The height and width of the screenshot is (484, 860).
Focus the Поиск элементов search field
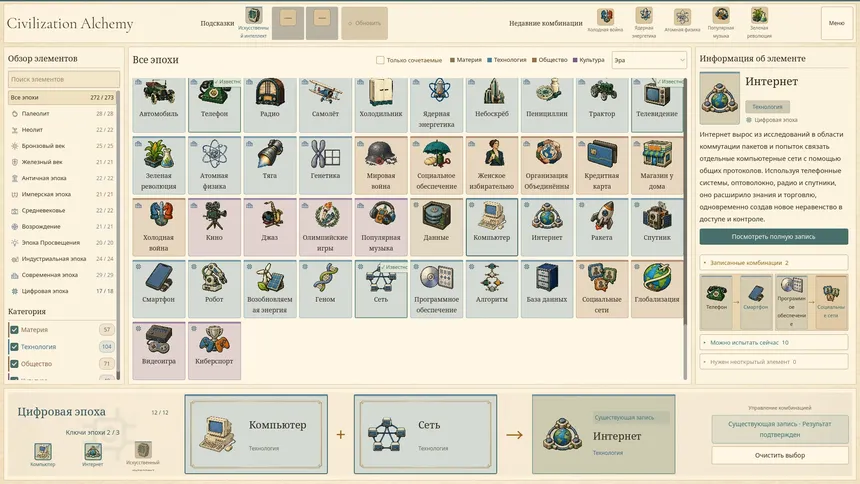coord(64,79)
